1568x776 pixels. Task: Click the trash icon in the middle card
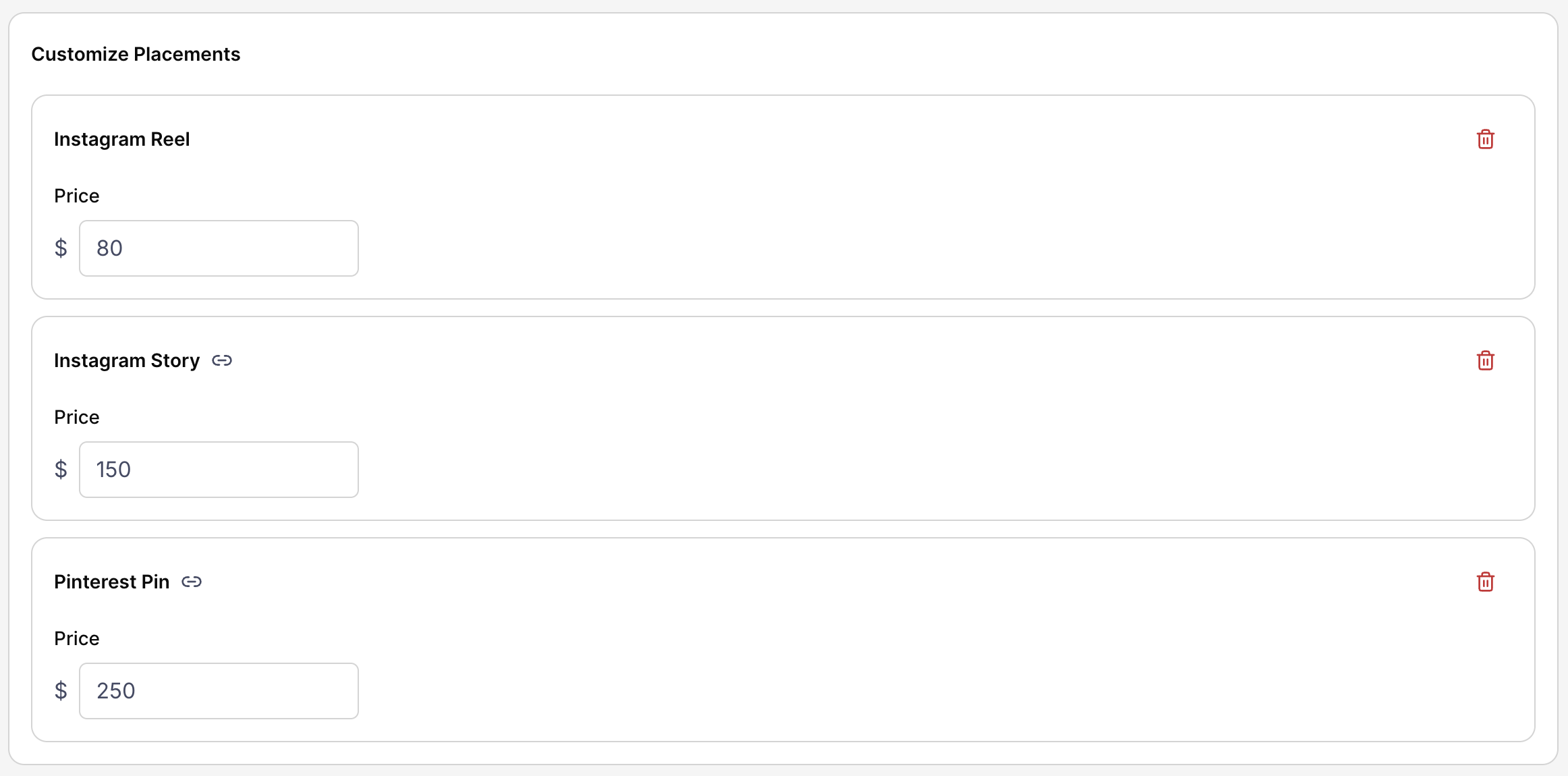pyautogui.click(x=1486, y=360)
